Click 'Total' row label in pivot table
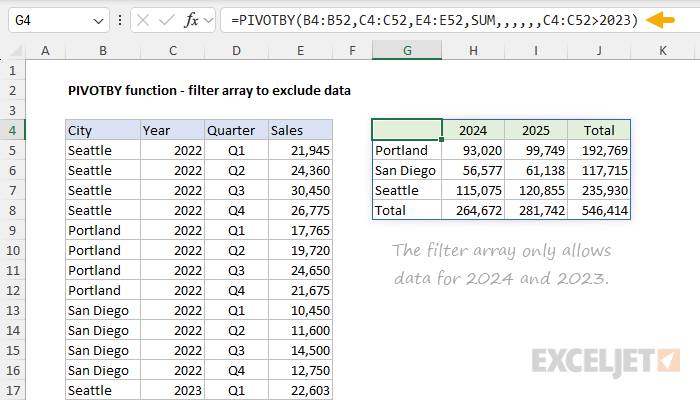 pyautogui.click(x=407, y=210)
